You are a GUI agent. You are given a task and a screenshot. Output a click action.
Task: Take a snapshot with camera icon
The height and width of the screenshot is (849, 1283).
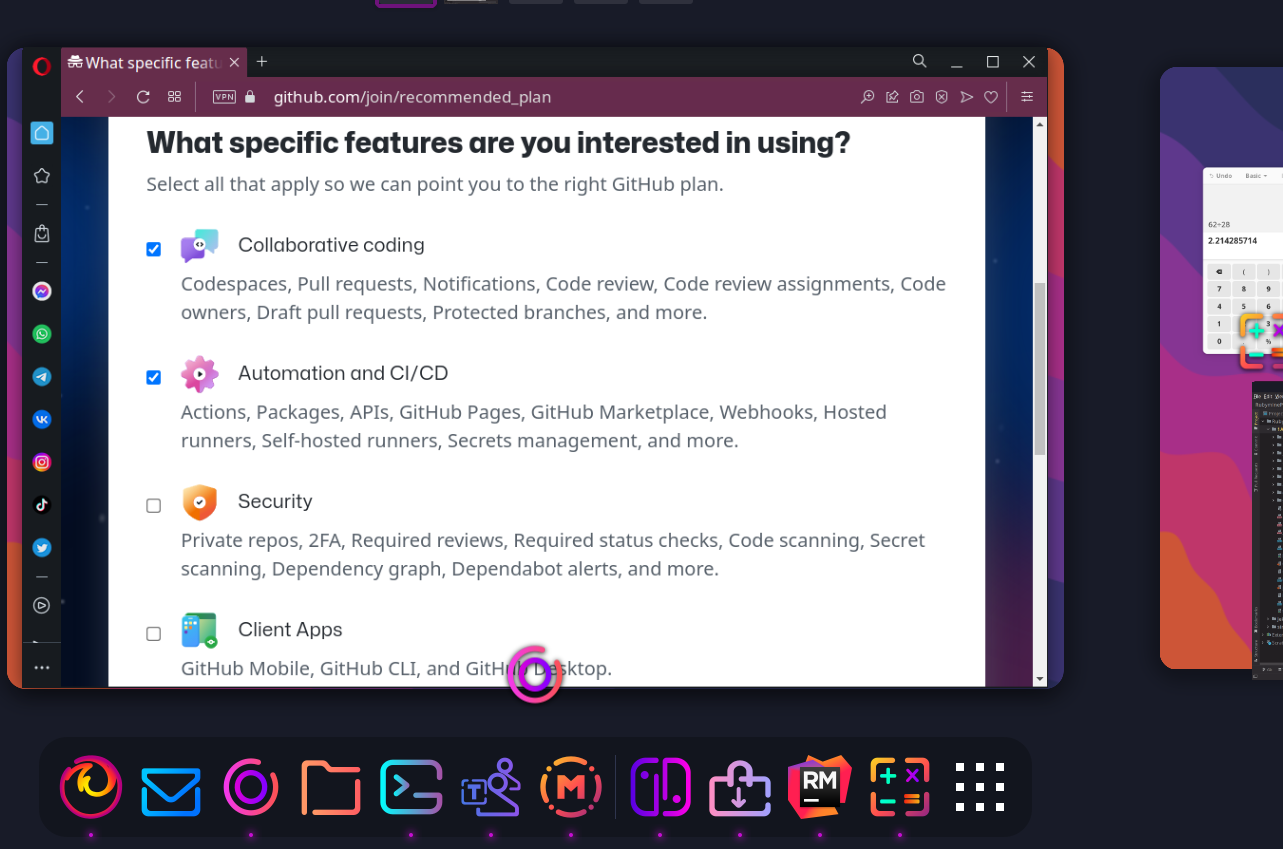(x=917, y=97)
